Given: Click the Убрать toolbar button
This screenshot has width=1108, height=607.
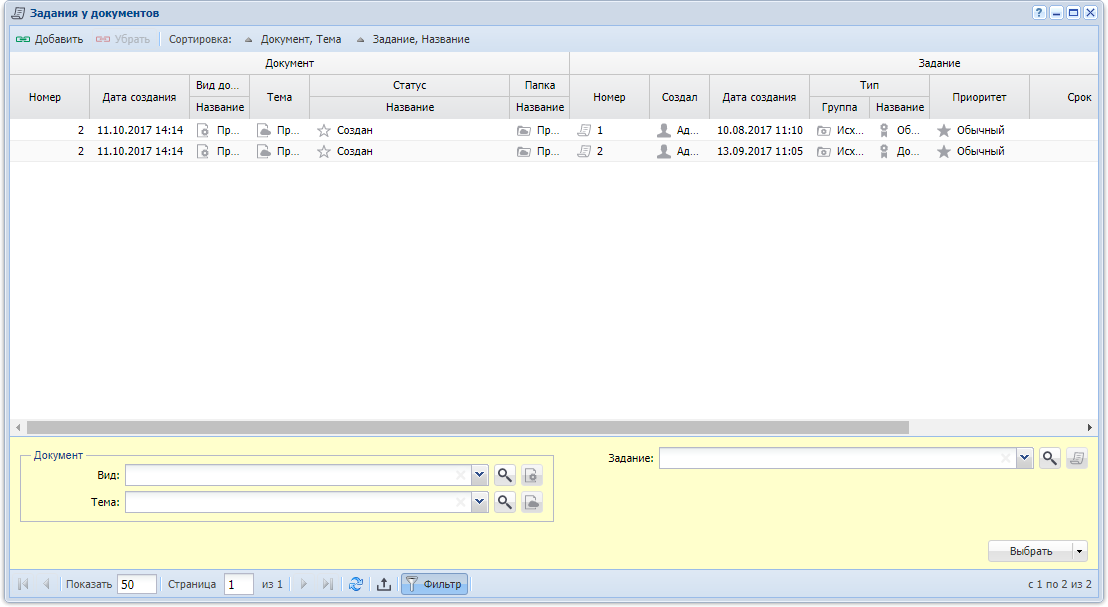Looking at the screenshot, I should [123, 40].
